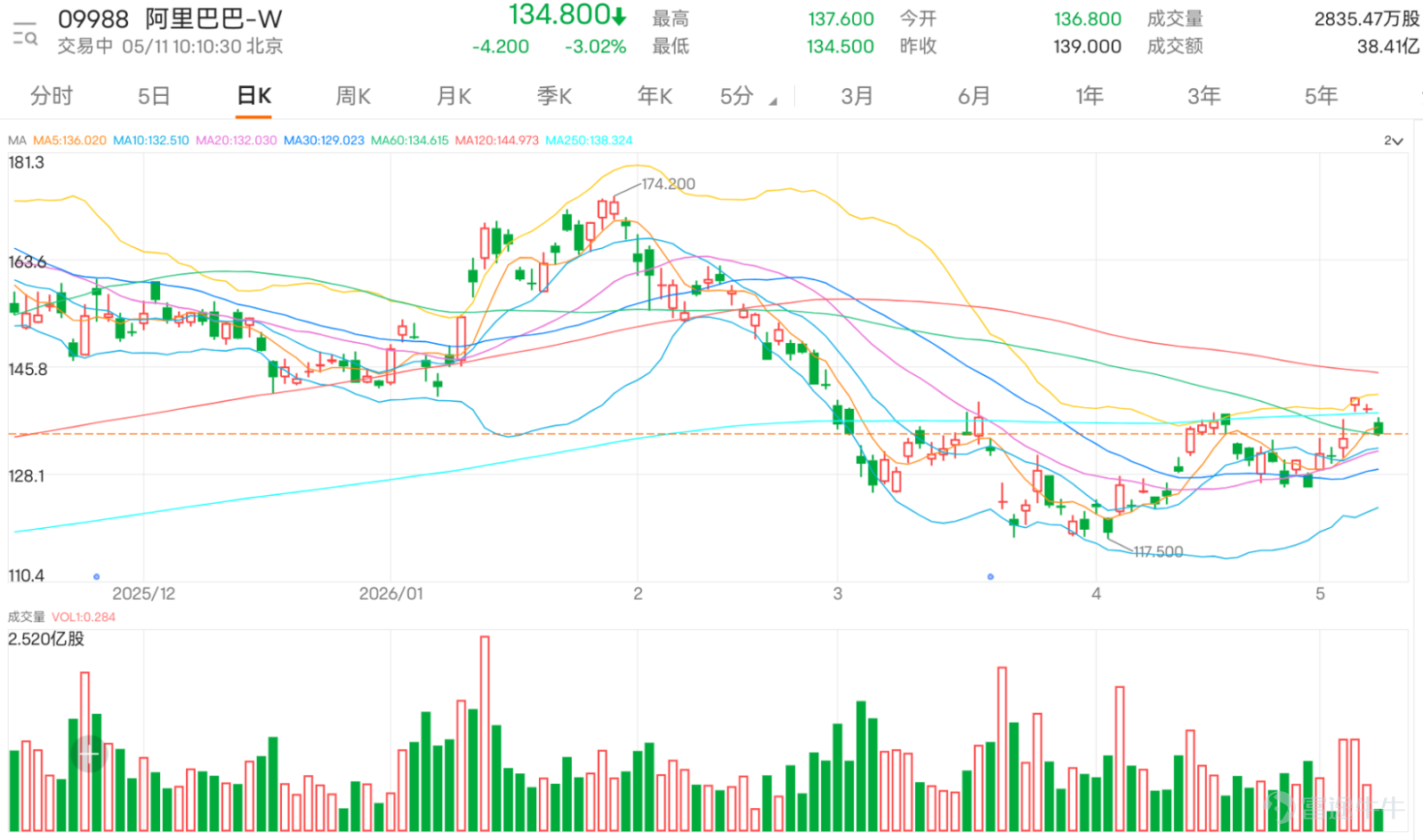Image resolution: width=1423 pixels, height=840 pixels.
Task: Click the 最低 134.500 low value
Action: coord(840,46)
